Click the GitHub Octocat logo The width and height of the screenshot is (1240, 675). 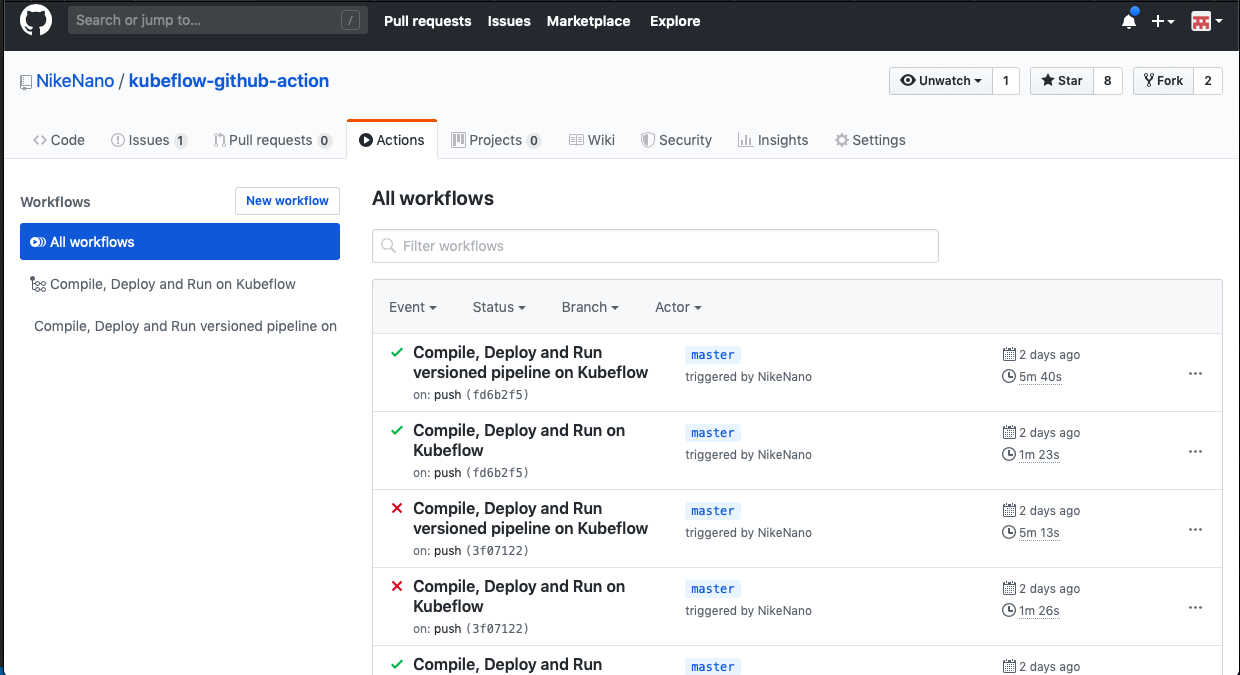tap(36, 20)
